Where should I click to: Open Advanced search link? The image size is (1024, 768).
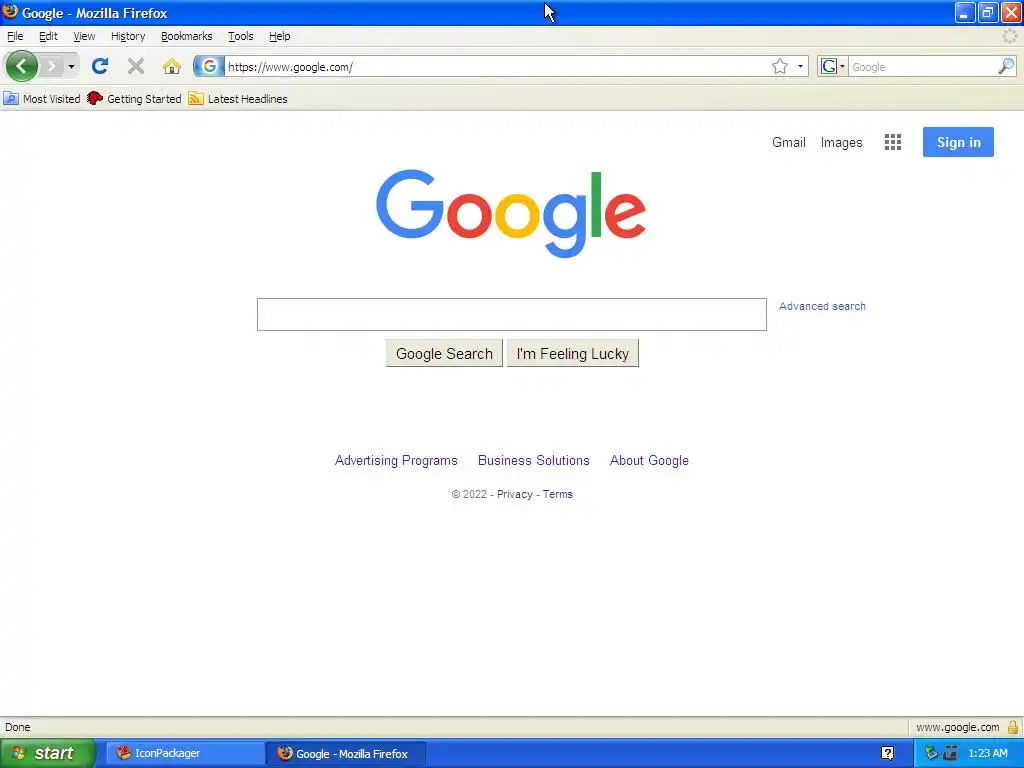pyautogui.click(x=822, y=306)
